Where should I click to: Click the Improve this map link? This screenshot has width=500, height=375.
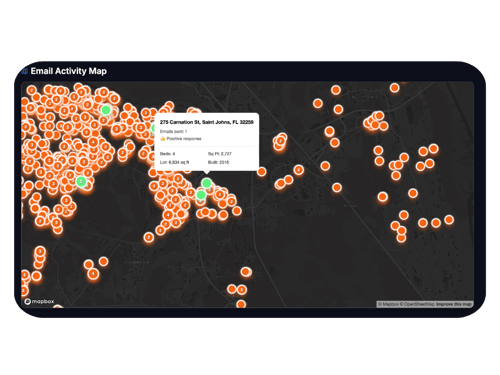click(x=454, y=304)
